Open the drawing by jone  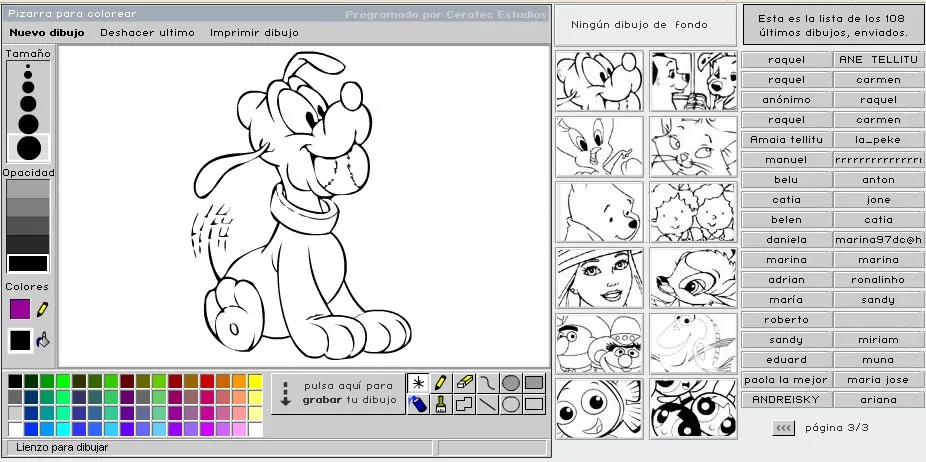tap(878, 200)
